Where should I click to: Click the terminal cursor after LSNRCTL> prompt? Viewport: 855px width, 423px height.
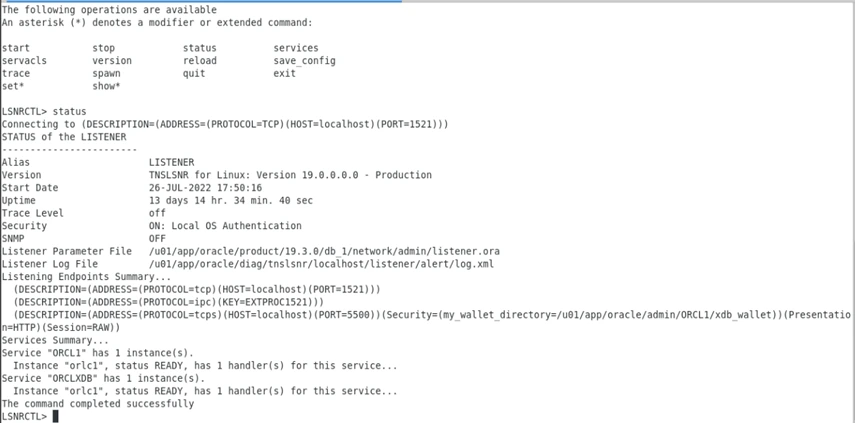coord(56,416)
